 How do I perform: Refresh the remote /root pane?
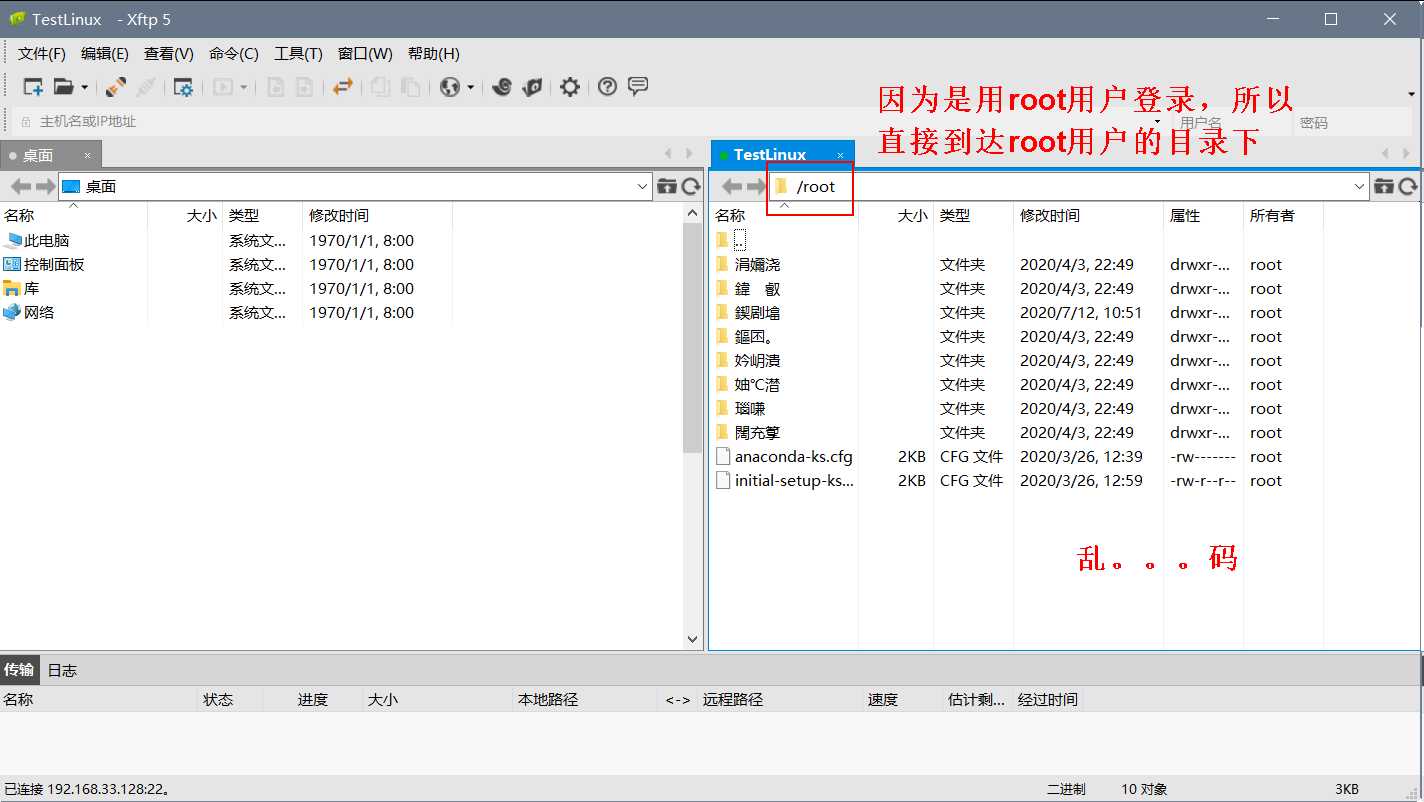(1408, 186)
